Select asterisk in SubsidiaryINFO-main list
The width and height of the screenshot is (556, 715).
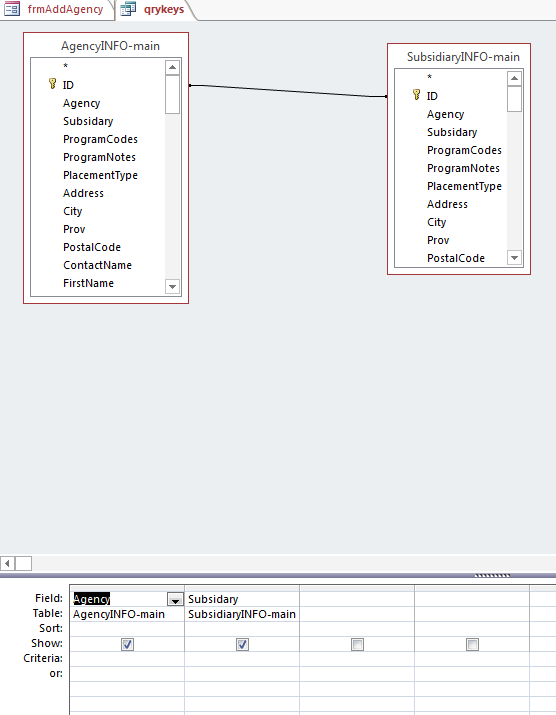pyautogui.click(x=430, y=78)
